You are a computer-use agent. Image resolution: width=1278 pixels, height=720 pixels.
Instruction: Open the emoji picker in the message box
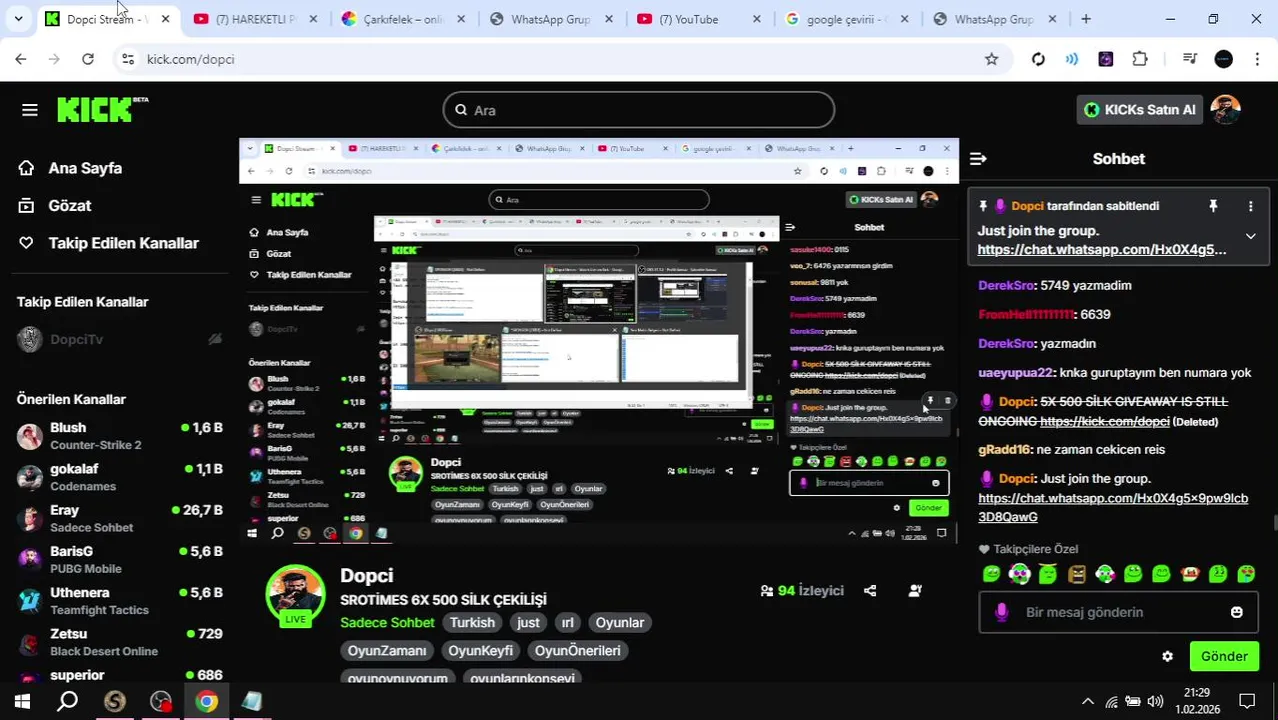click(1237, 612)
